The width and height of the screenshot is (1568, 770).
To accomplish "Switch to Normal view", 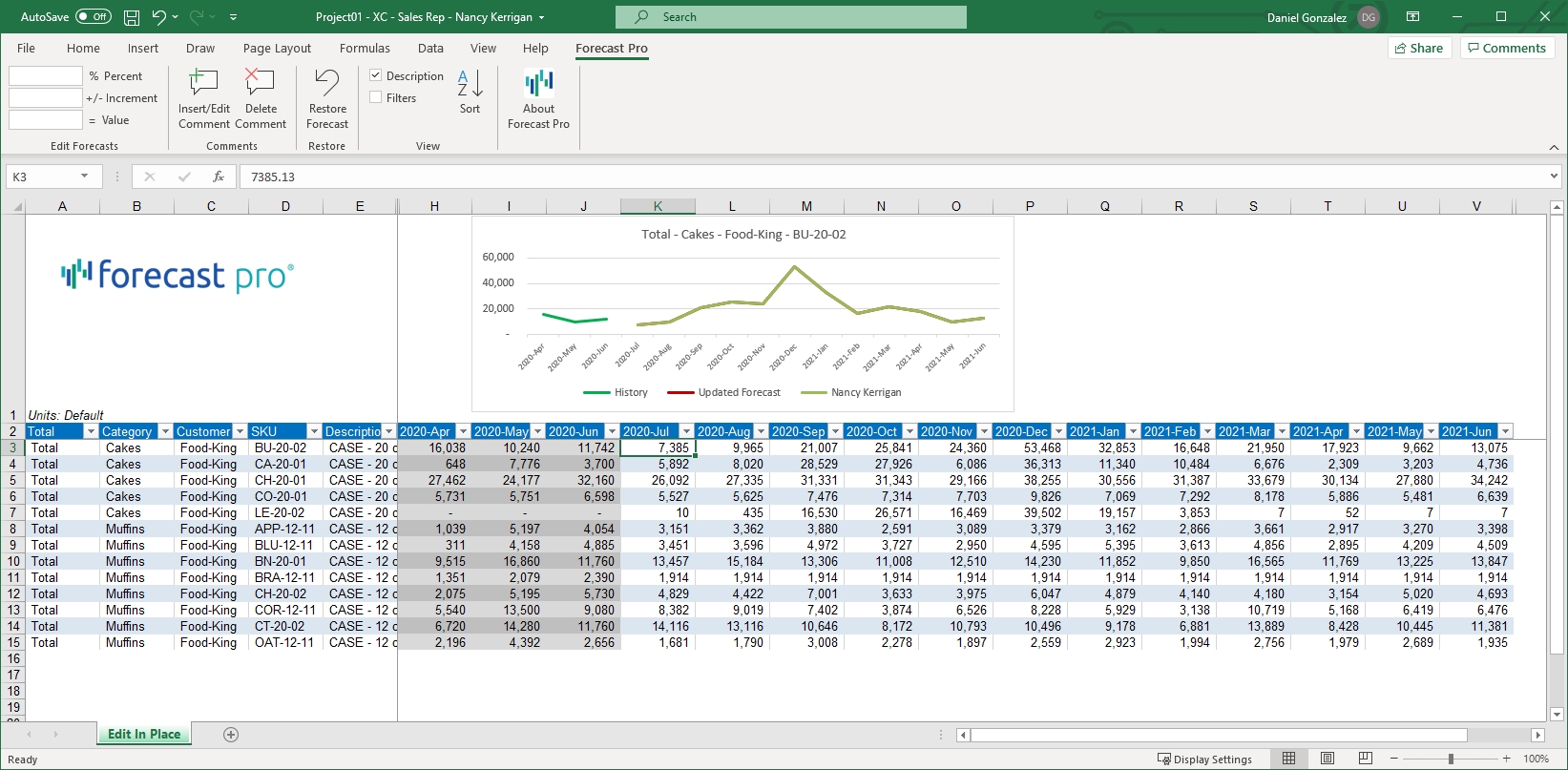I will pos(1288,759).
